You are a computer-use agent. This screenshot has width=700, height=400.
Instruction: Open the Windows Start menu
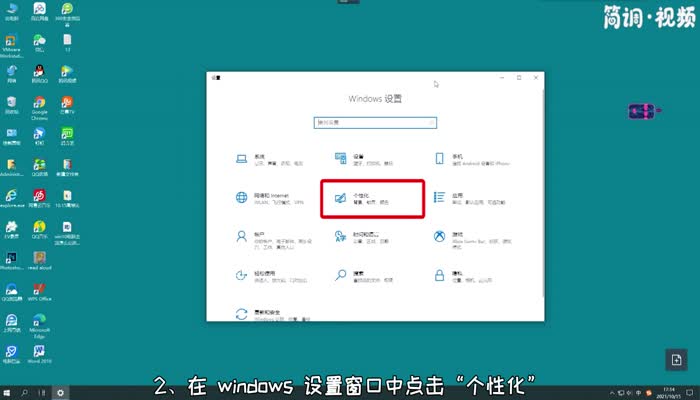tap(7, 393)
